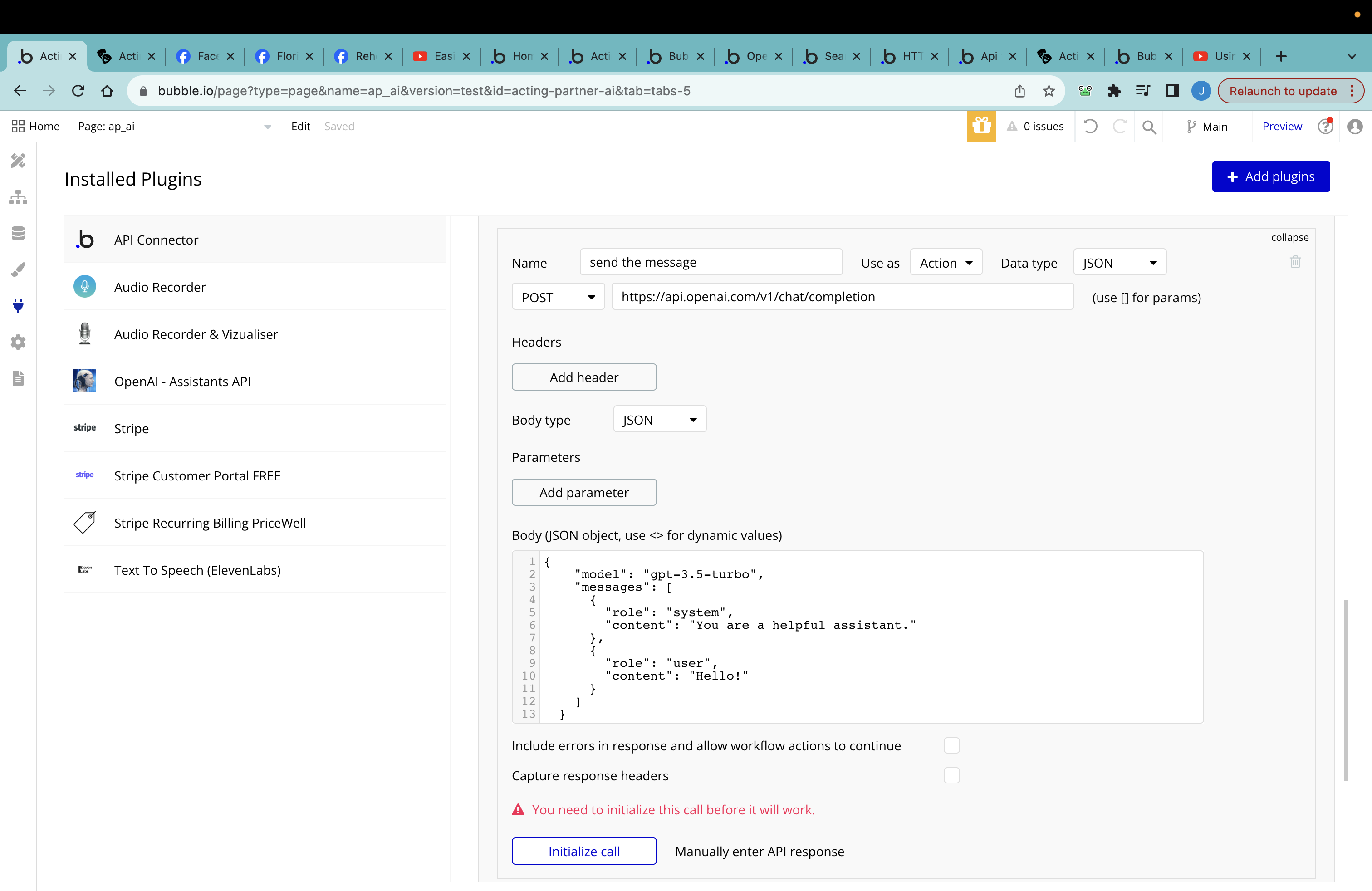Click the 0 issues indicator

(x=1035, y=126)
